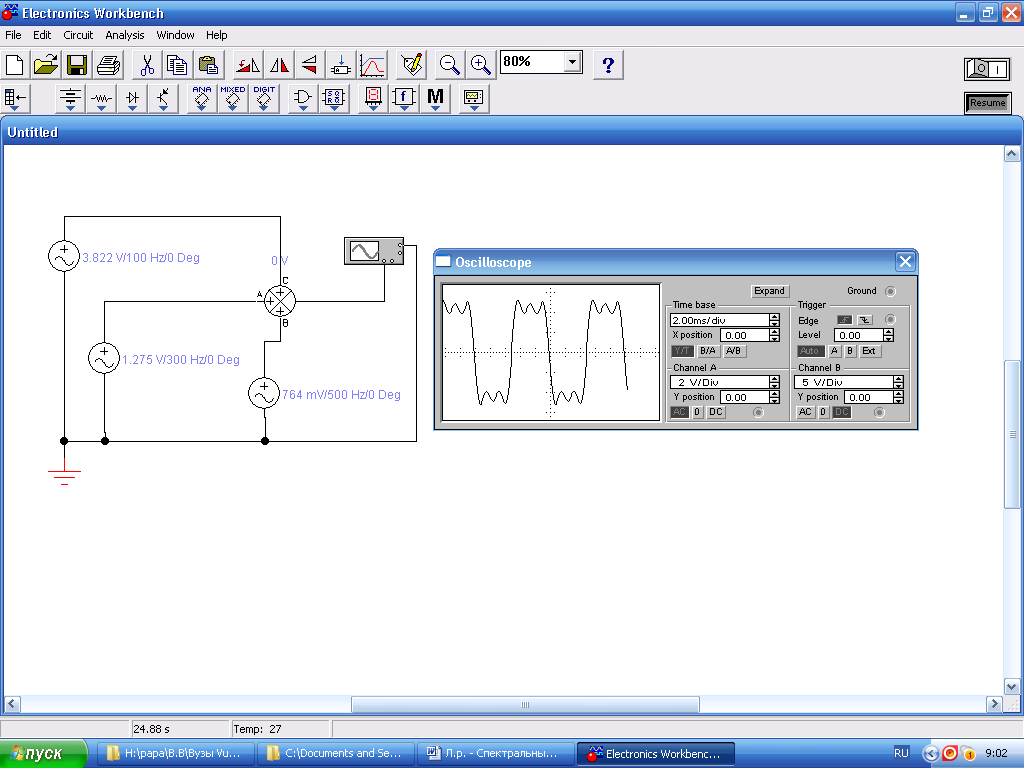1024x768 pixels.
Task: Zoom out with the minus magnifier
Action: (x=449, y=65)
